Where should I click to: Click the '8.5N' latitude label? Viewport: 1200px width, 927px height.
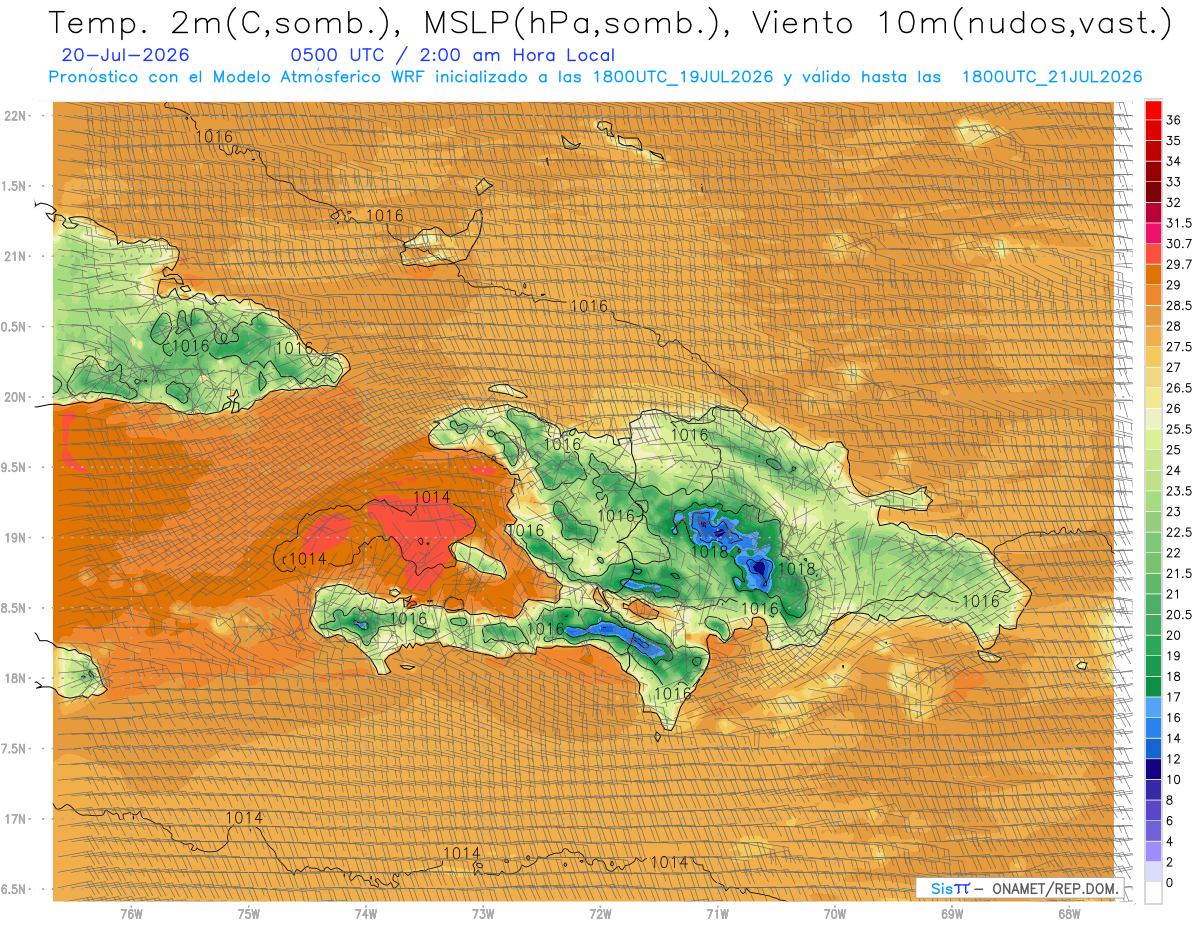click(x=15, y=608)
